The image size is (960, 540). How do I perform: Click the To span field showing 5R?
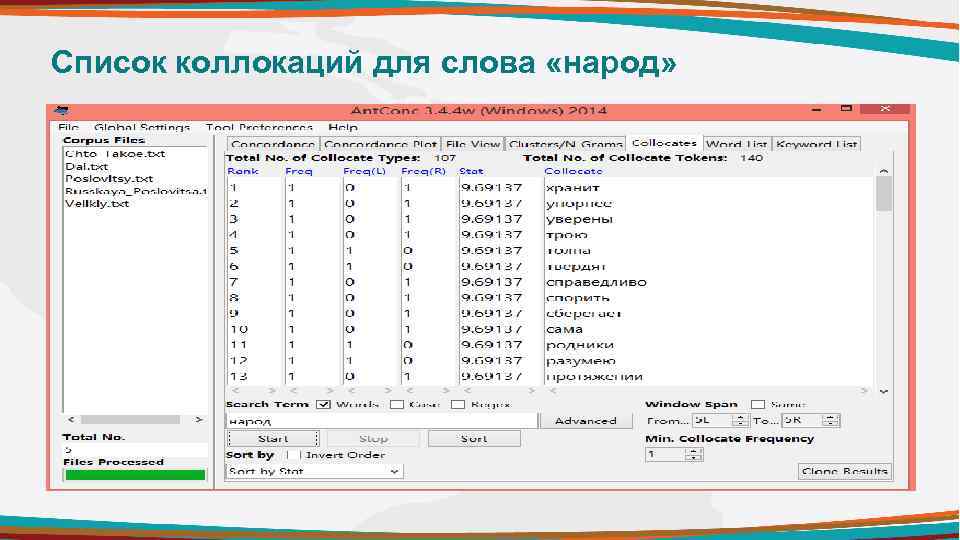(x=803, y=421)
